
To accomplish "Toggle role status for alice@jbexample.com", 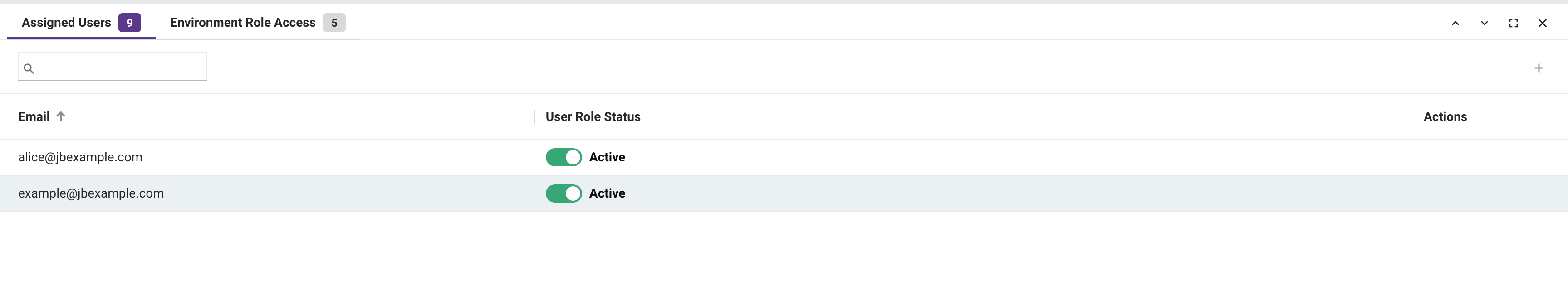I will pyautogui.click(x=563, y=158).
